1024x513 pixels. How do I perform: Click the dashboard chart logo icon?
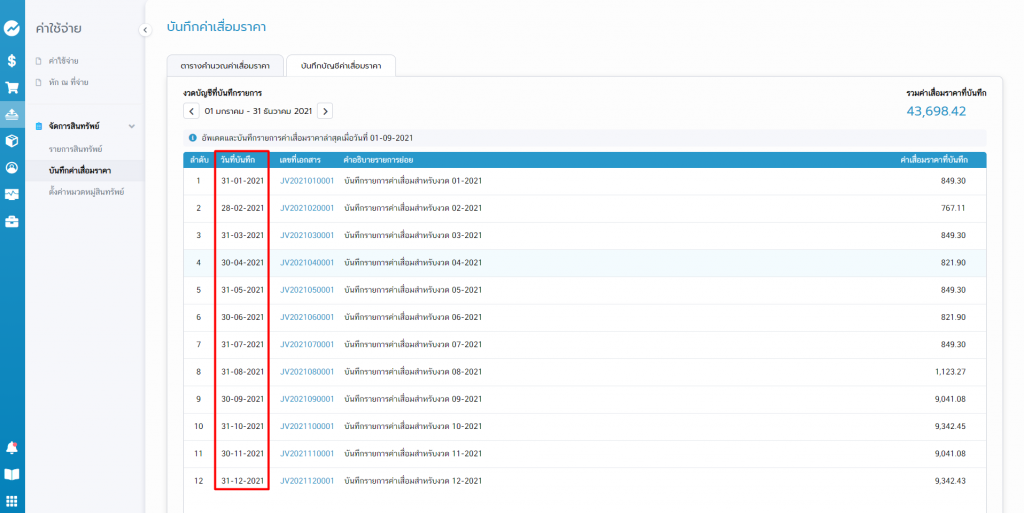coord(12,29)
